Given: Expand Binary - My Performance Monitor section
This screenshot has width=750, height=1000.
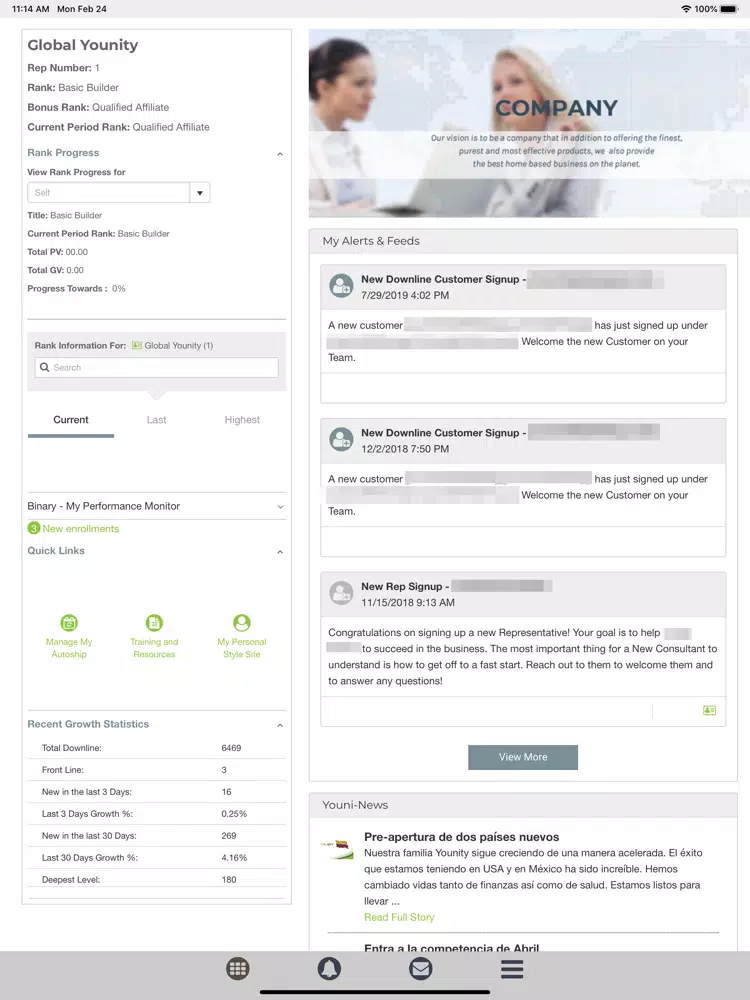Looking at the screenshot, I should click(280, 507).
